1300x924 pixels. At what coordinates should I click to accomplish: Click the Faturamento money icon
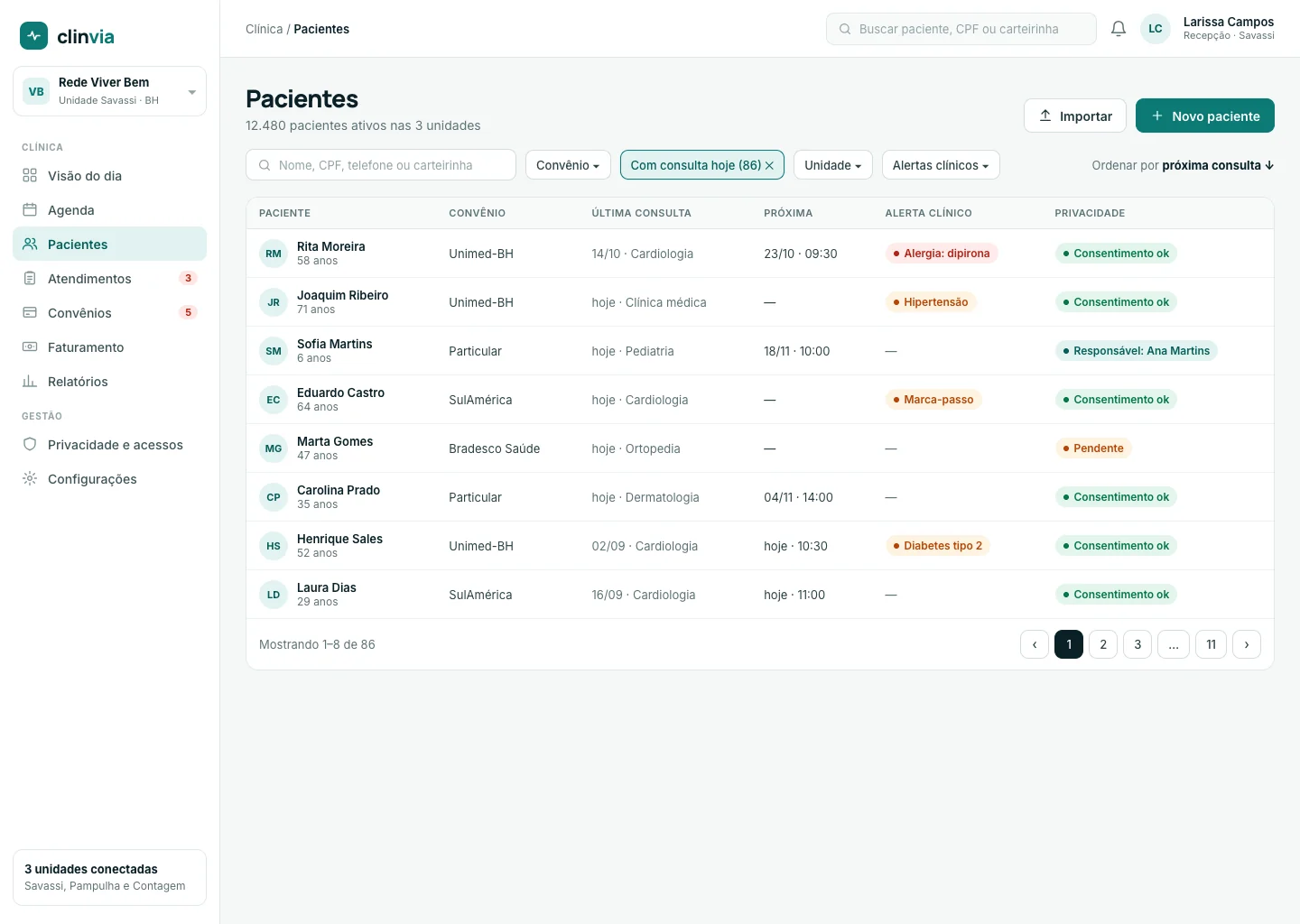click(30, 347)
